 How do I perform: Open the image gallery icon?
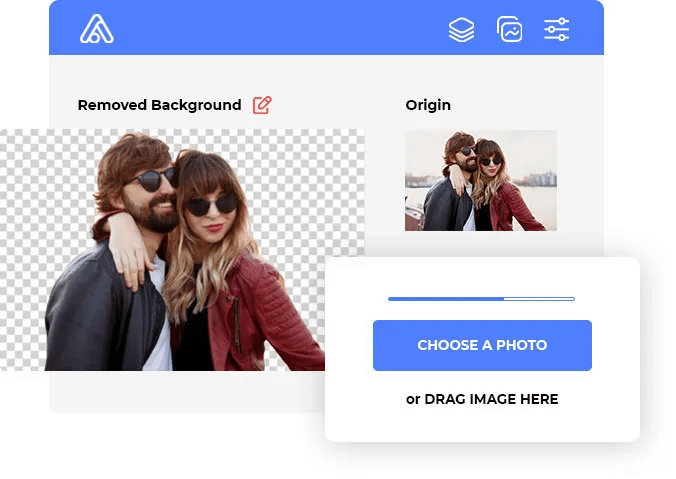[510, 30]
